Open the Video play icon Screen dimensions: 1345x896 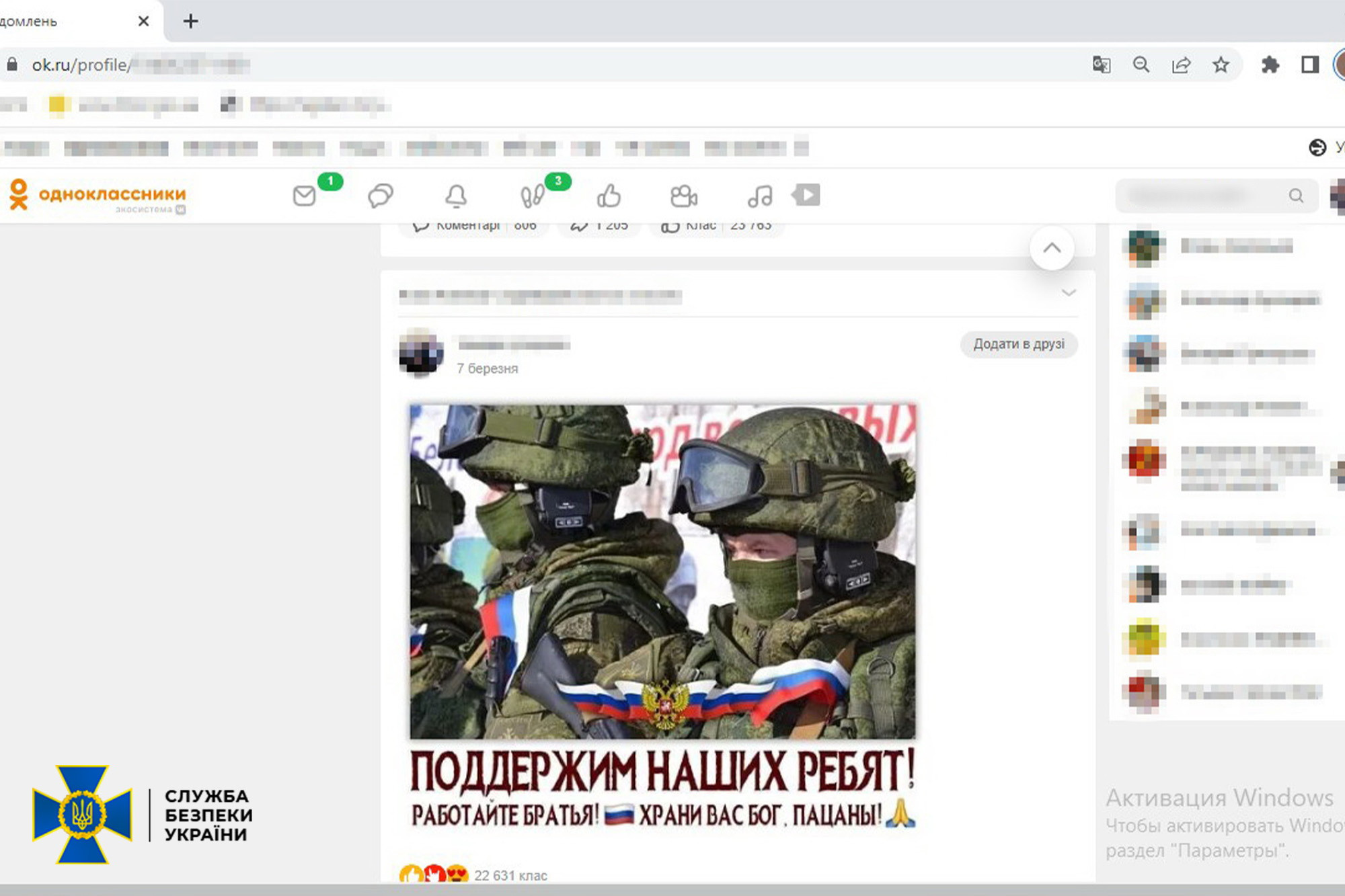pyautogui.click(x=806, y=196)
